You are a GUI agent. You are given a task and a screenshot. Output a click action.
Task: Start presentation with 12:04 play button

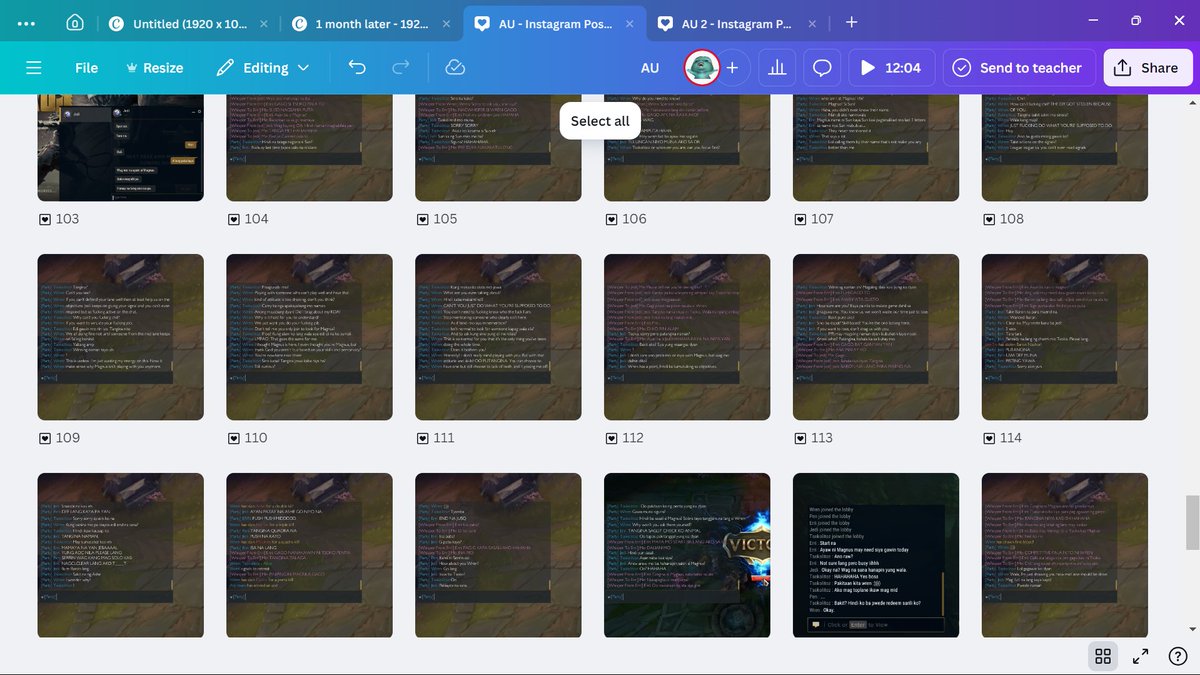pyautogui.click(x=892, y=68)
